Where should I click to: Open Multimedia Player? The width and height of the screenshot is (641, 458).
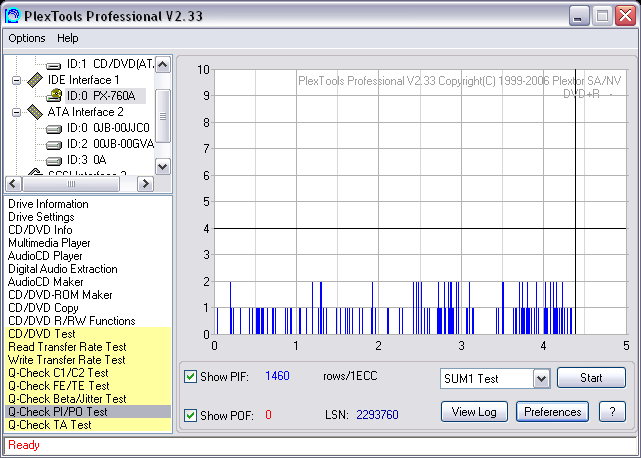49,243
